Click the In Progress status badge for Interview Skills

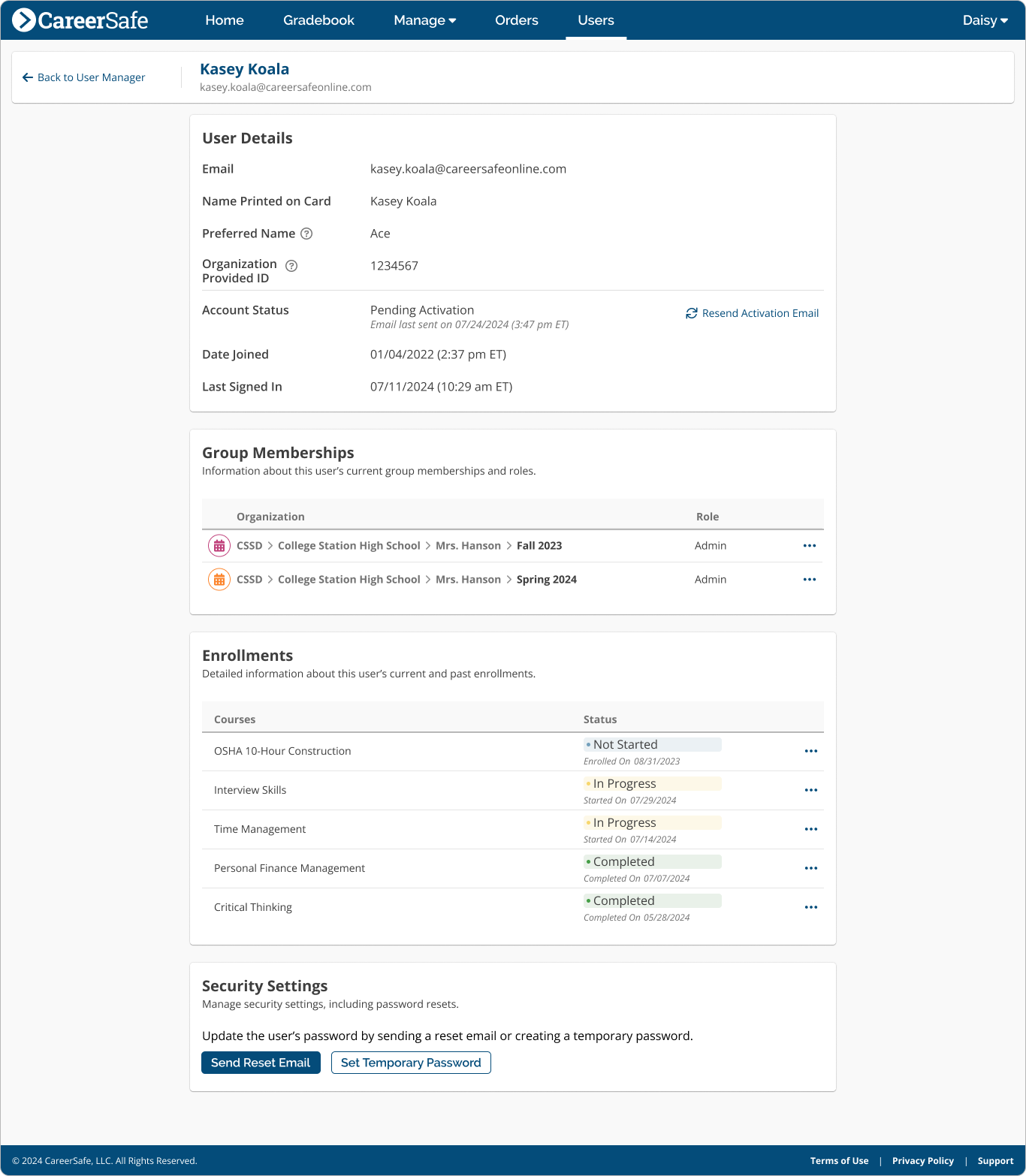(x=652, y=783)
